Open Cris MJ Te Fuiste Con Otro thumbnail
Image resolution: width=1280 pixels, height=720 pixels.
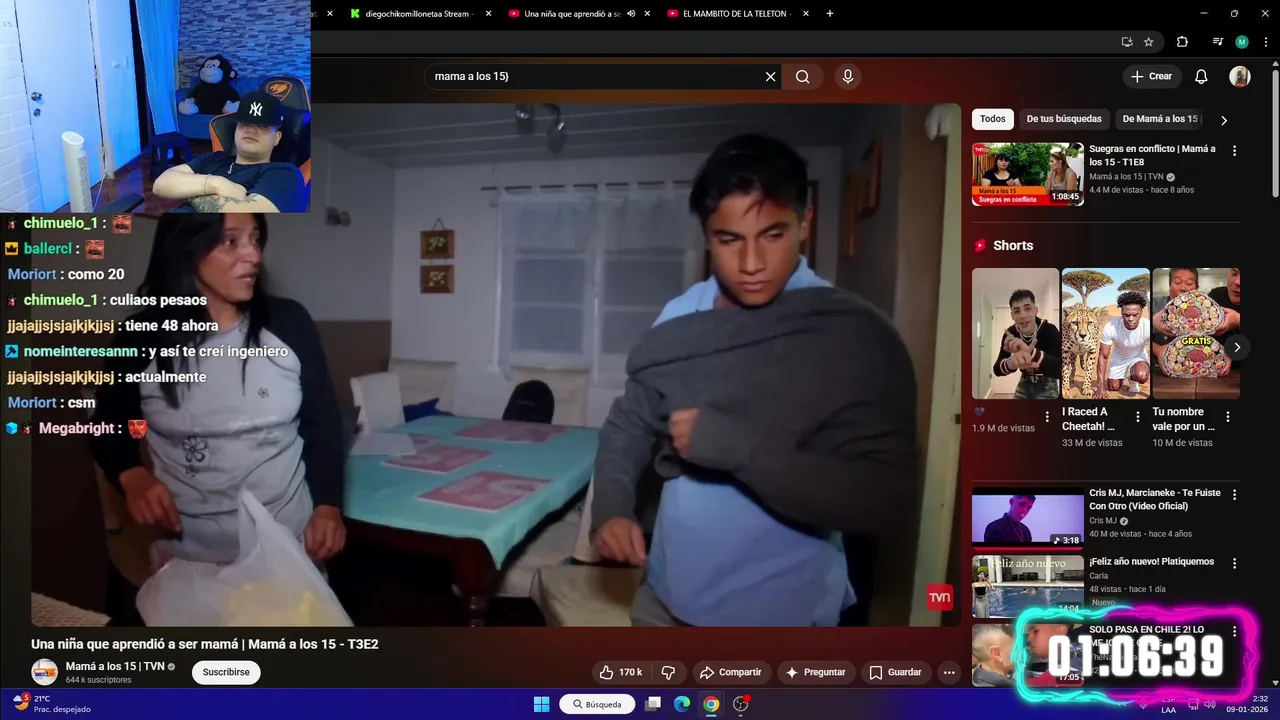1028,517
